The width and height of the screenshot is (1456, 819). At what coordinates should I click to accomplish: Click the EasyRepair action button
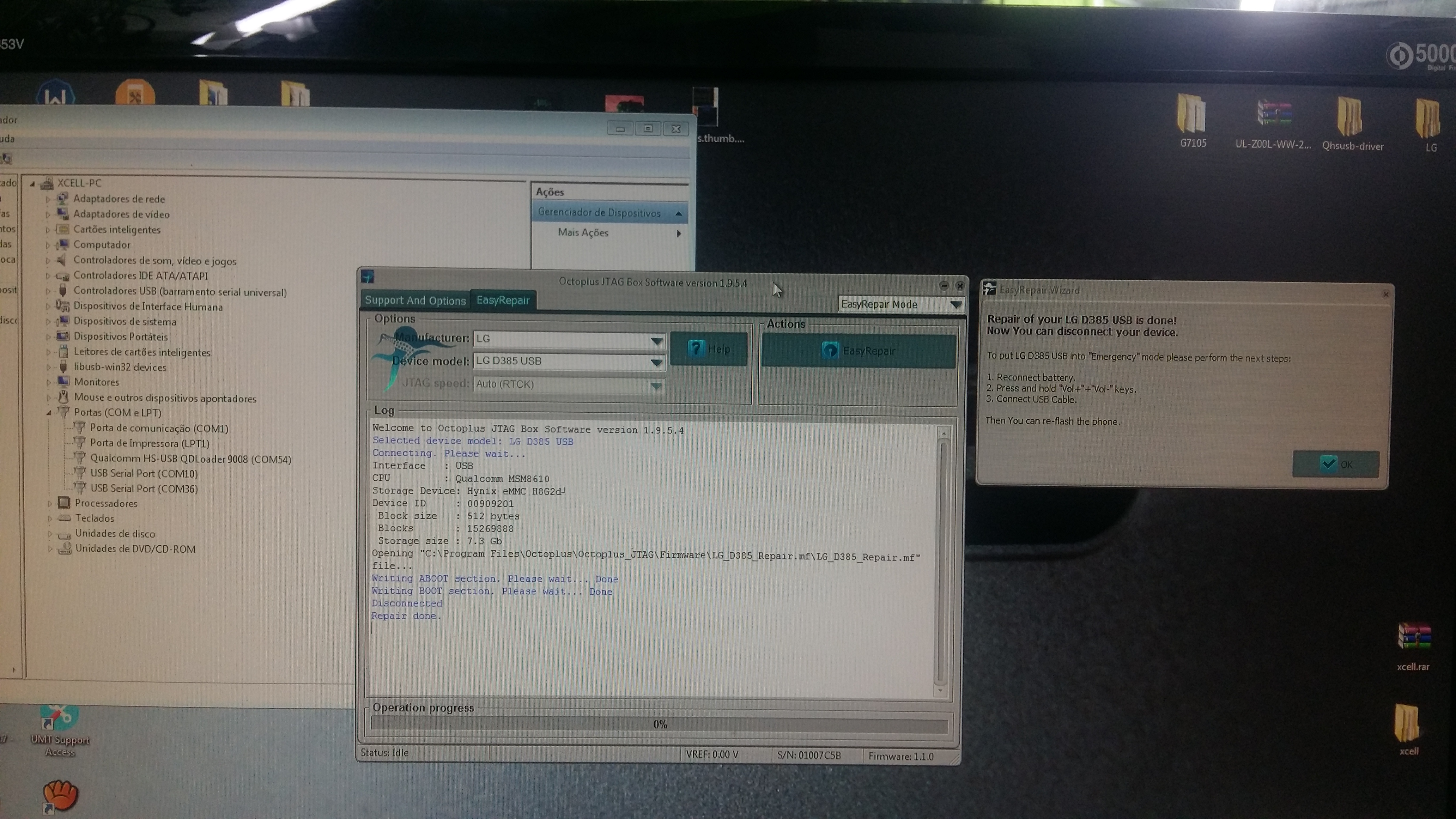coord(858,351)
